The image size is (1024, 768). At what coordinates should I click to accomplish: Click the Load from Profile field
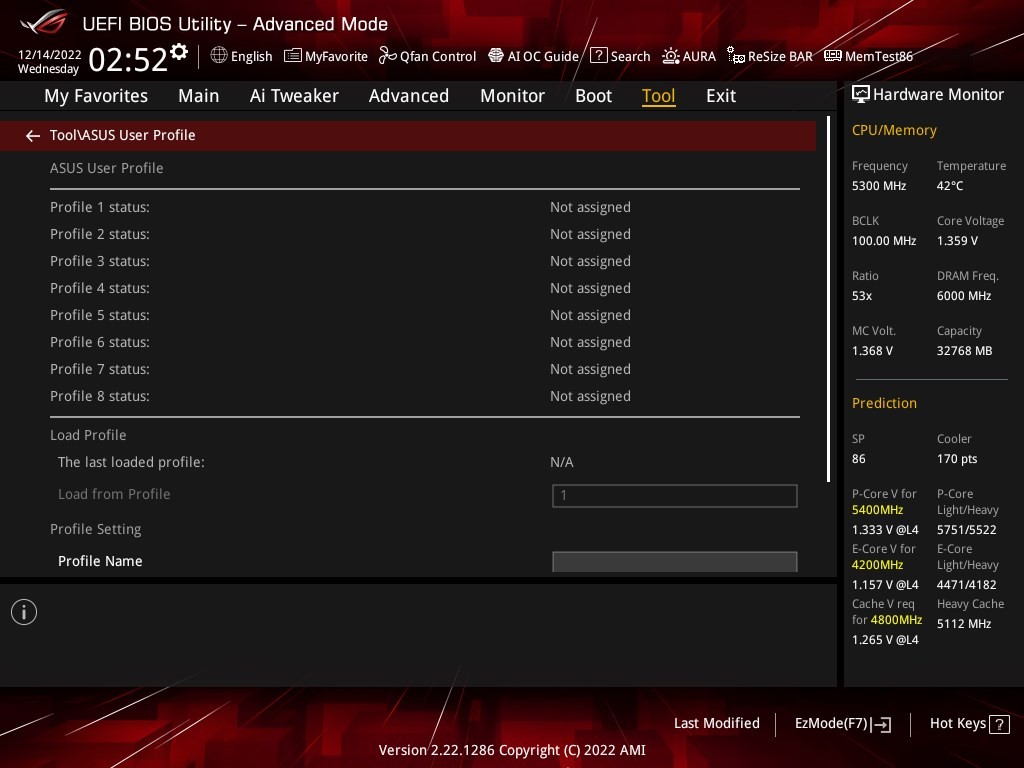[x=675, y=496]
